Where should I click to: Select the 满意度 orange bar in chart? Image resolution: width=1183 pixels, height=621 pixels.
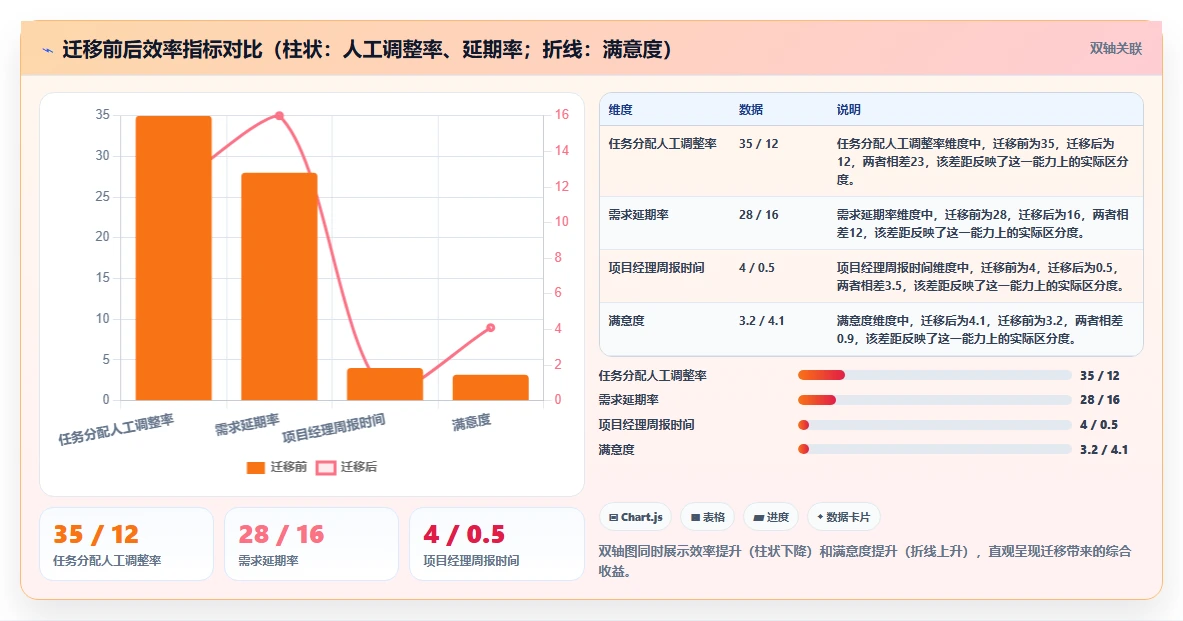490,387
